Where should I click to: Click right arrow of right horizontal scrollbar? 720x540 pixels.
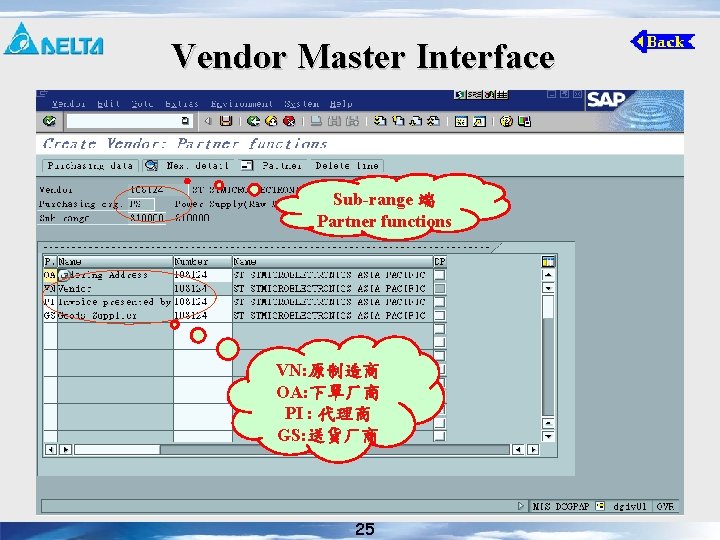click(x=533, y=450)
